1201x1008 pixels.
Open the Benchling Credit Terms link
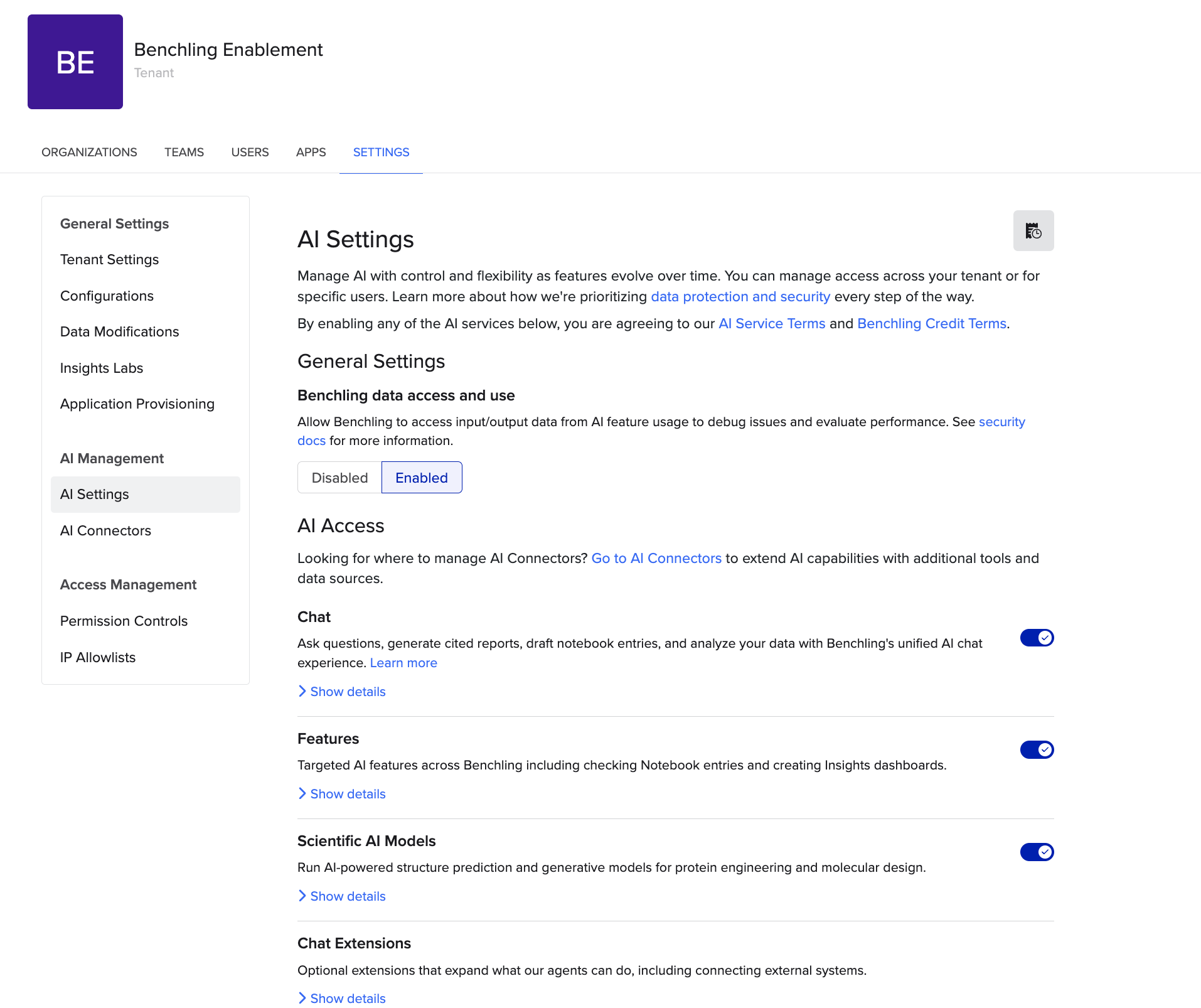tap(932, 323)
